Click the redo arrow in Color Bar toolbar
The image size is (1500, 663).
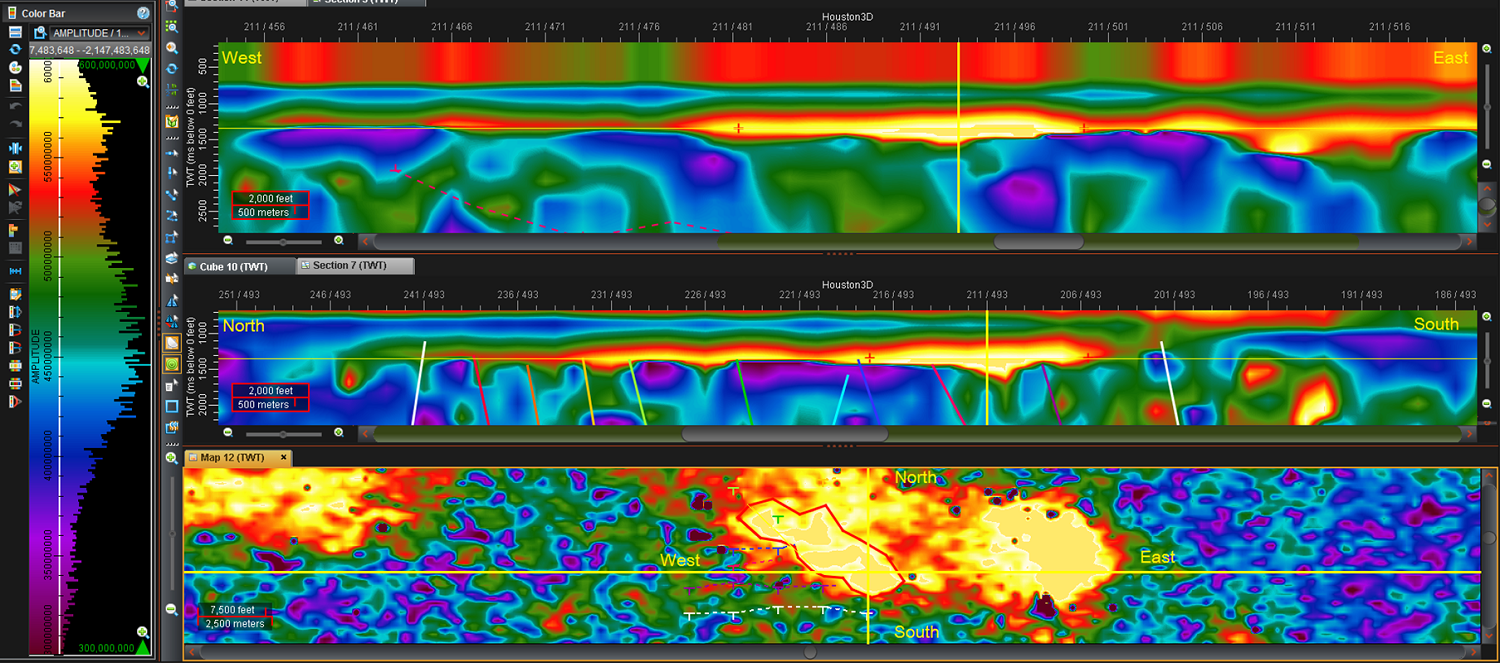pos(15,122)
